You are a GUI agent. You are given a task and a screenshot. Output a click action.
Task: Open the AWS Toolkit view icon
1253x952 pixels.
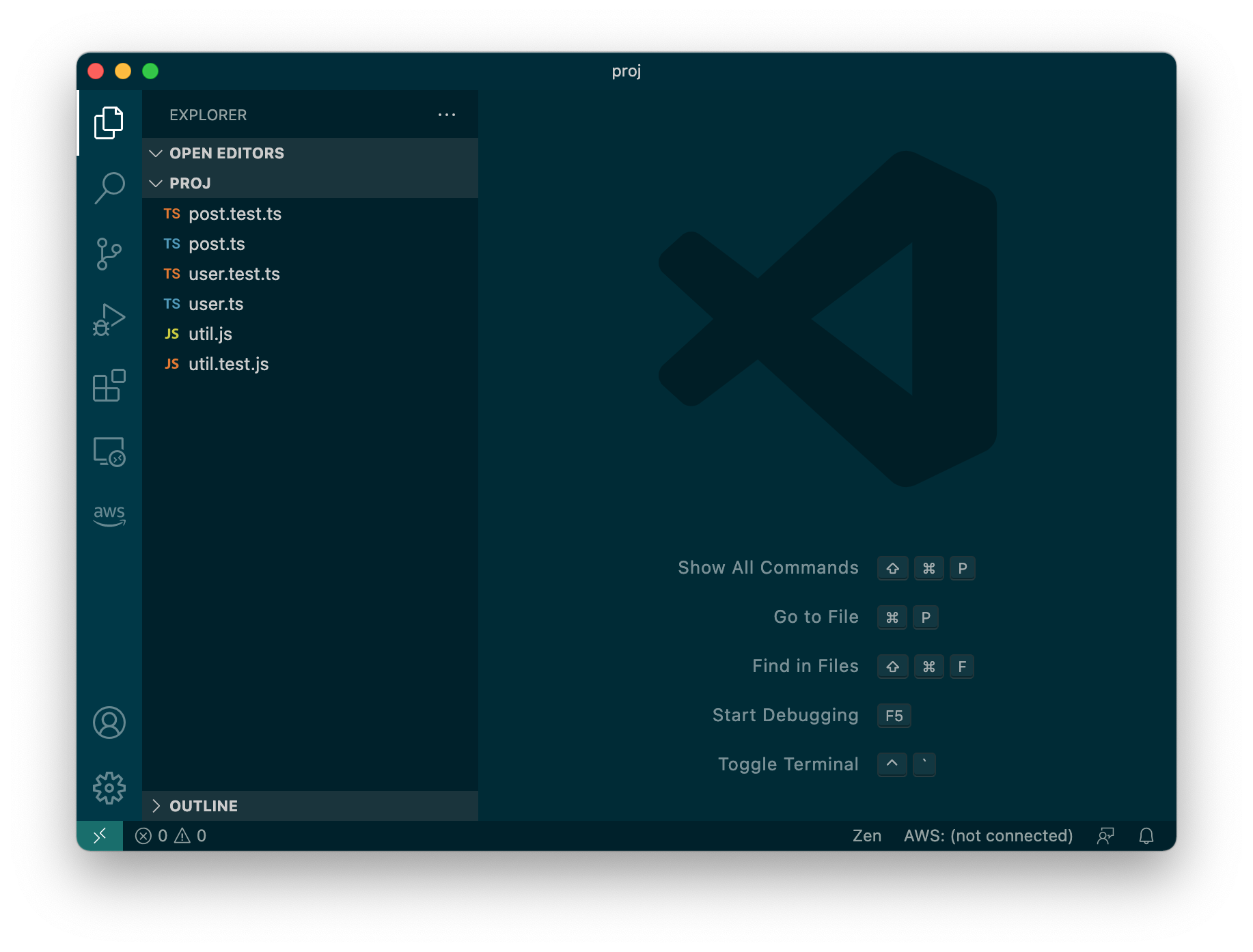click(x=109, y=516)
